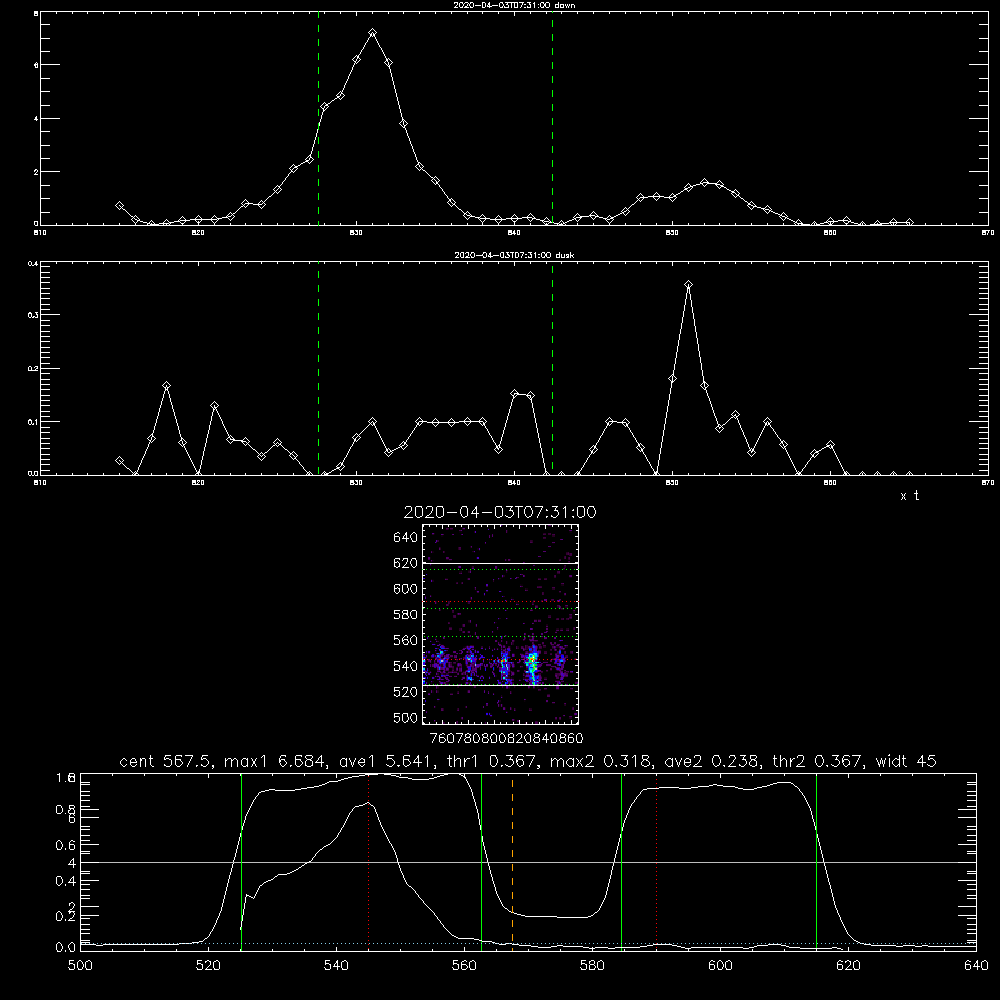
Task: Click the 600 tick label on the bottom plot x-axis
Action: click(721, 966)
